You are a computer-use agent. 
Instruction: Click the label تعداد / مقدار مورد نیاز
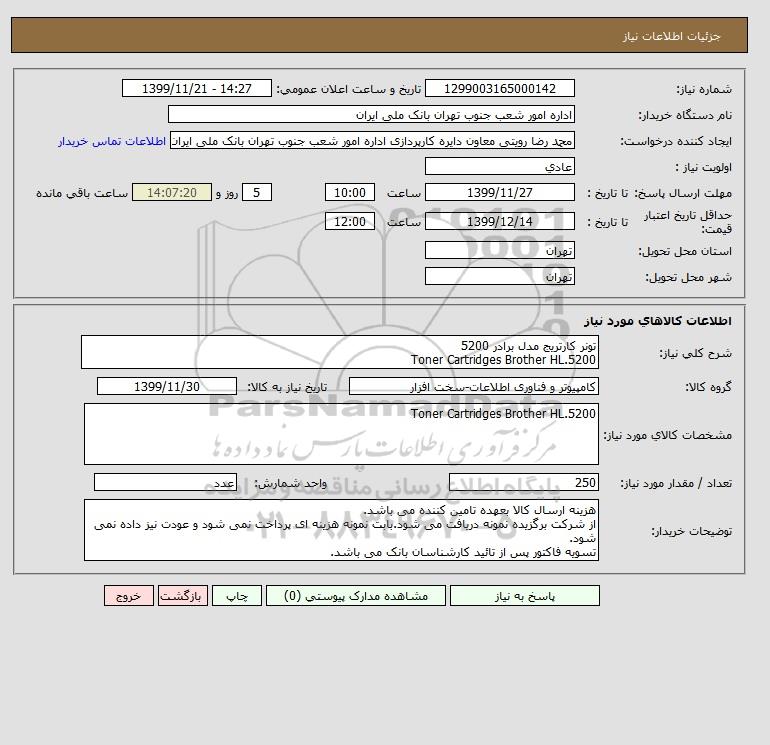(x=676, y=483)
